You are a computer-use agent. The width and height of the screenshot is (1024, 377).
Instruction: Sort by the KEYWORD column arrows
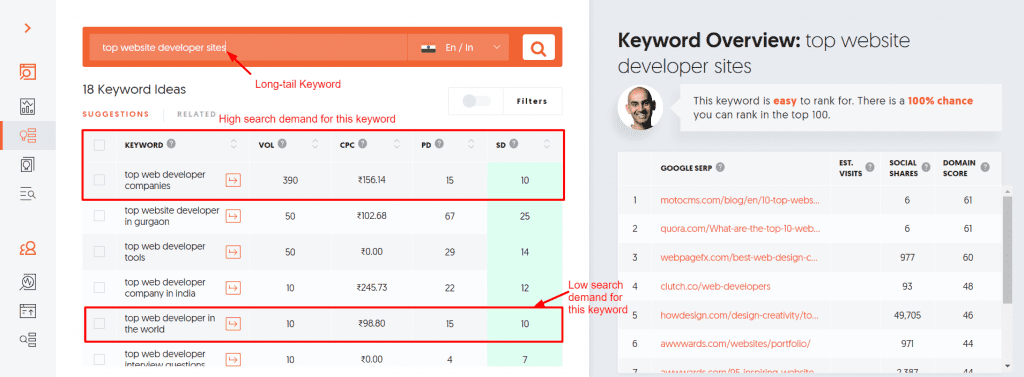[234, 145]
